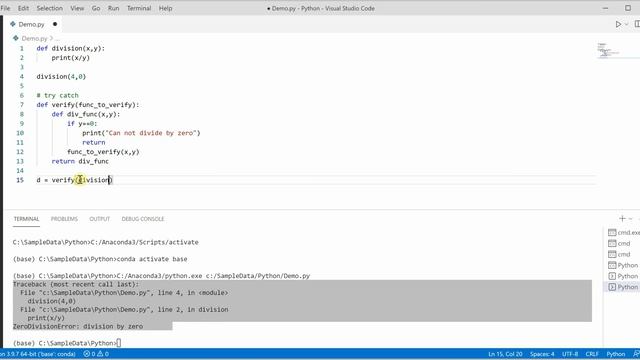Open the Help menu
The height and width of the screenshot is (360, 640).
click(165, 8)
